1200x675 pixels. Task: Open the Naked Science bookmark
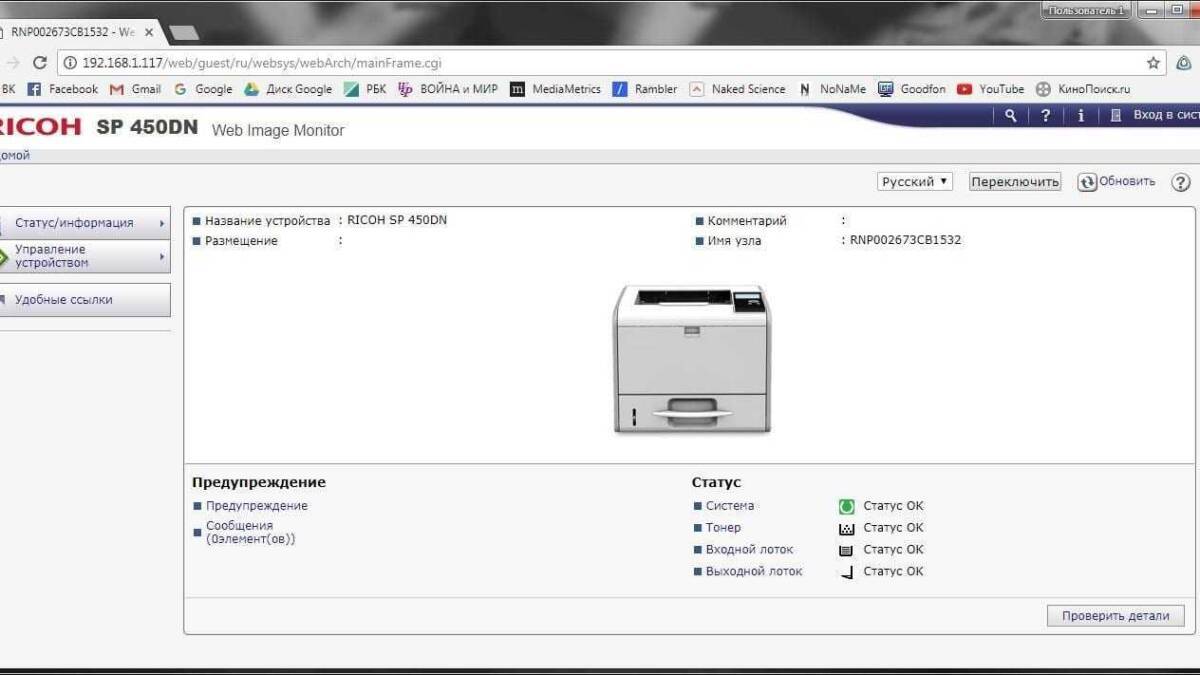[x=738, y=89]
